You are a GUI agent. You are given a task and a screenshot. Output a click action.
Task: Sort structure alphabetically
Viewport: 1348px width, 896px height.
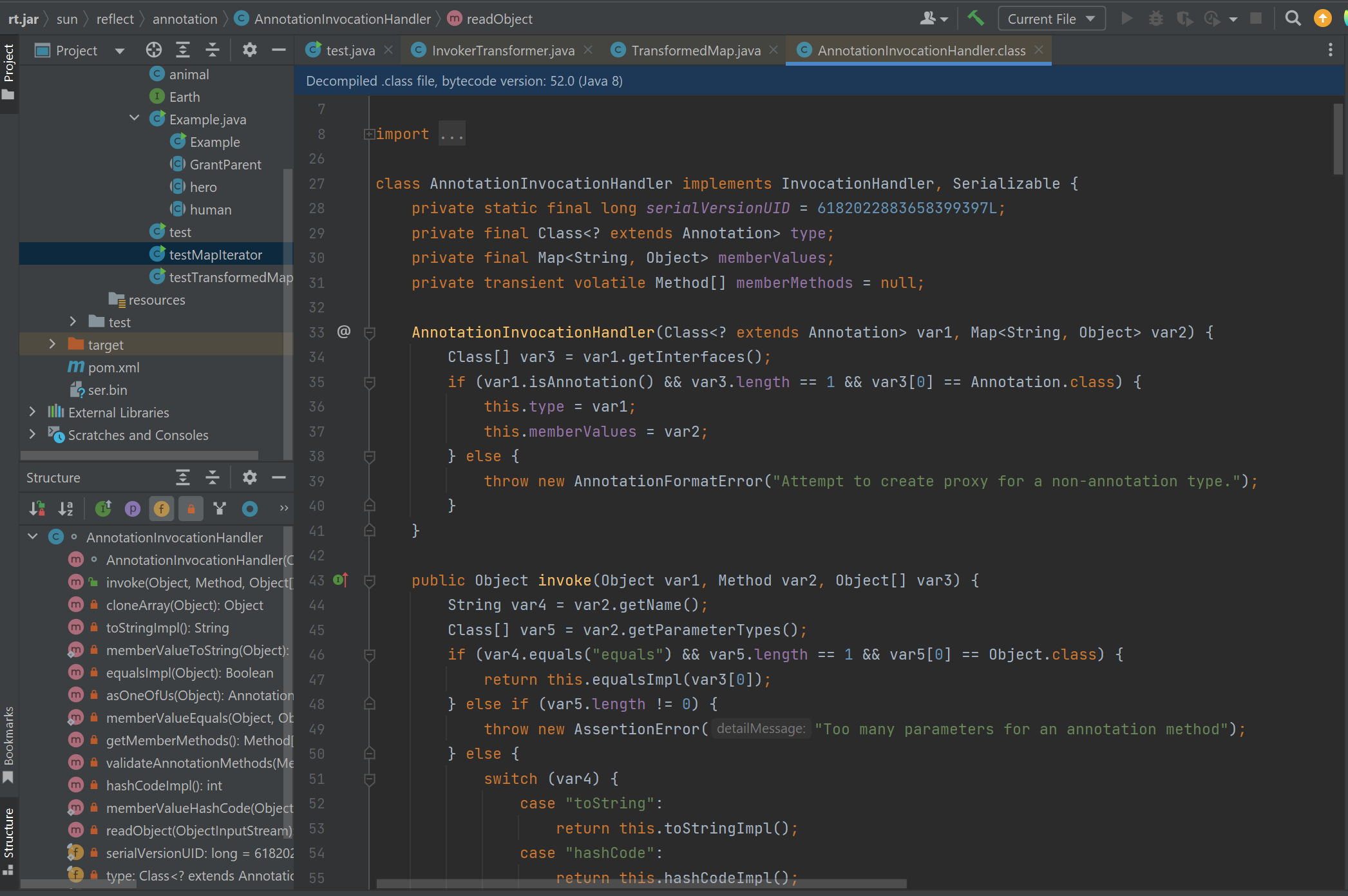[x=66, y=509]
